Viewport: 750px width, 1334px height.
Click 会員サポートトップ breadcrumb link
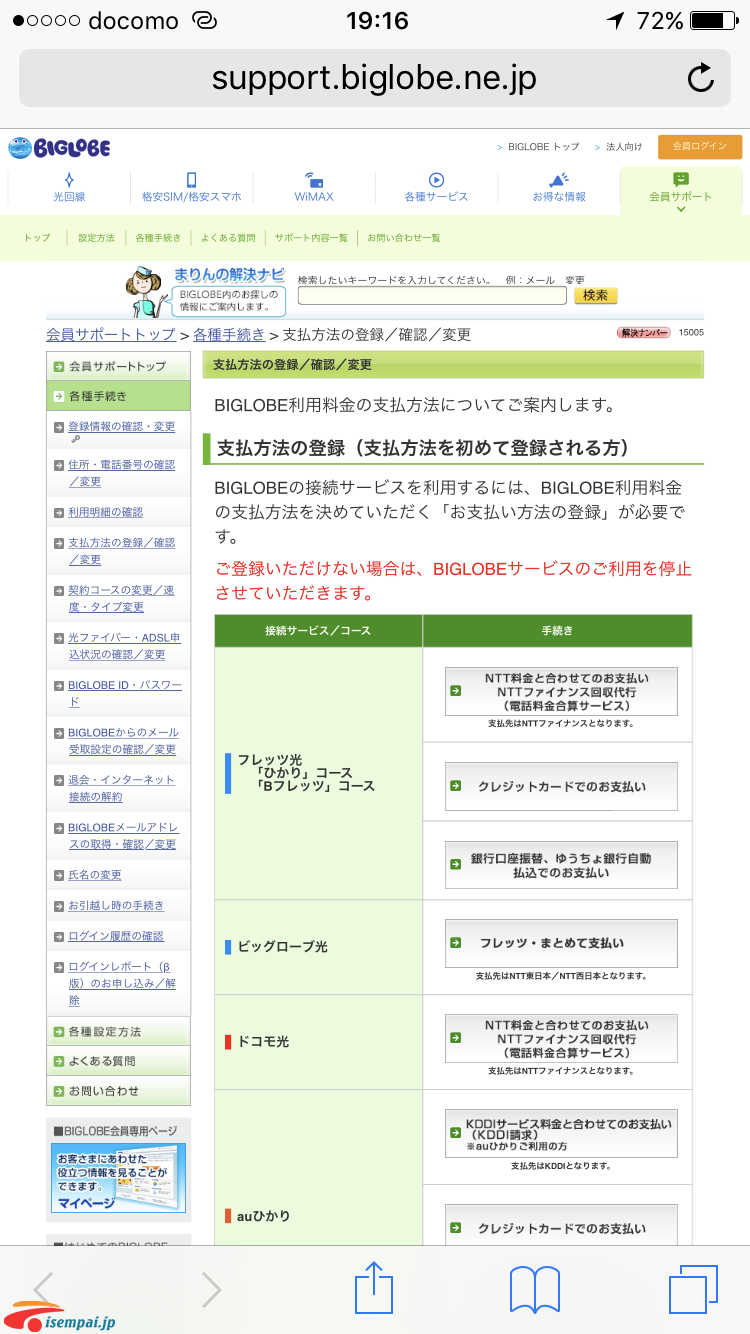coord(111,334)
